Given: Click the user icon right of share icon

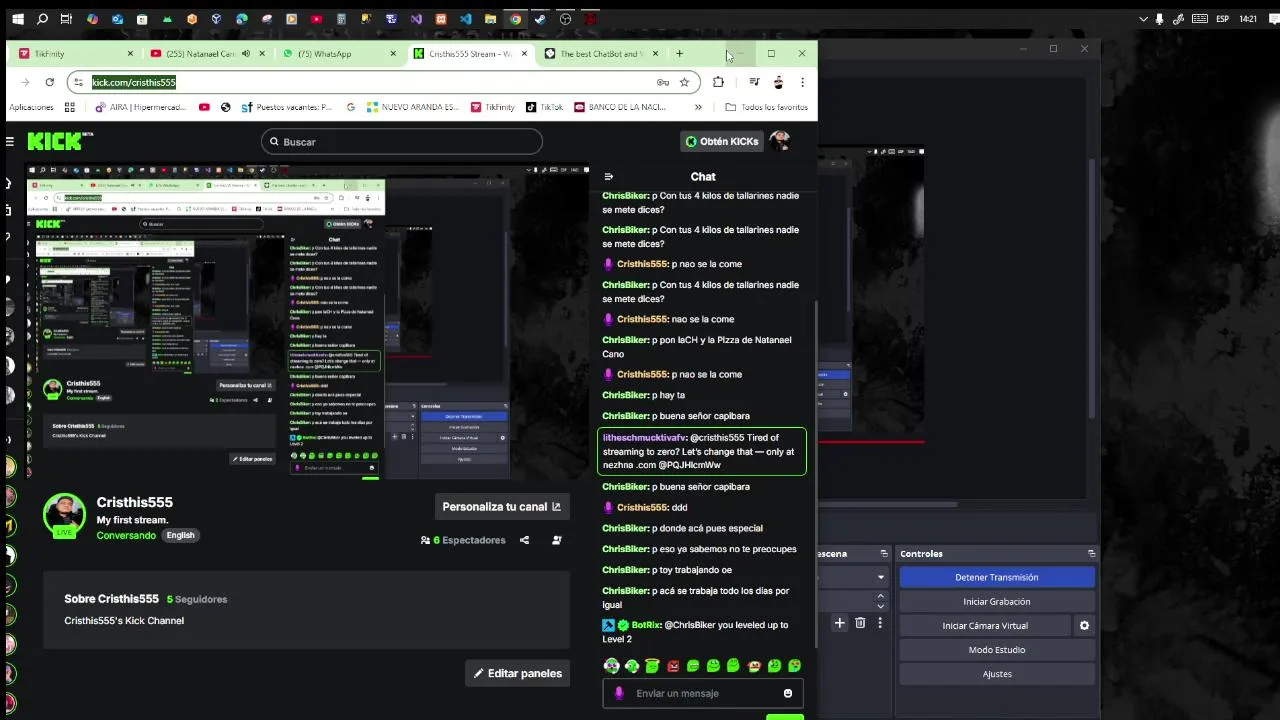Looking at the screenshot, I should pyautogui.click(x=557, y=540).
